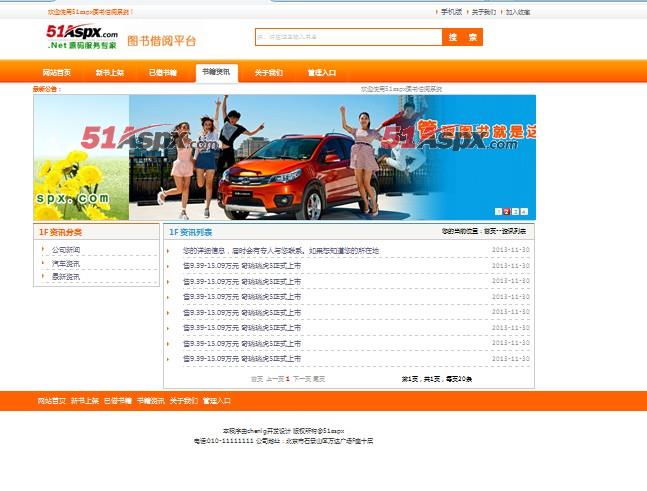The height and width of the screenshot is (491, 647).
Task: Go to 网站首页 in the orange navigation bar
Action: 57,73
